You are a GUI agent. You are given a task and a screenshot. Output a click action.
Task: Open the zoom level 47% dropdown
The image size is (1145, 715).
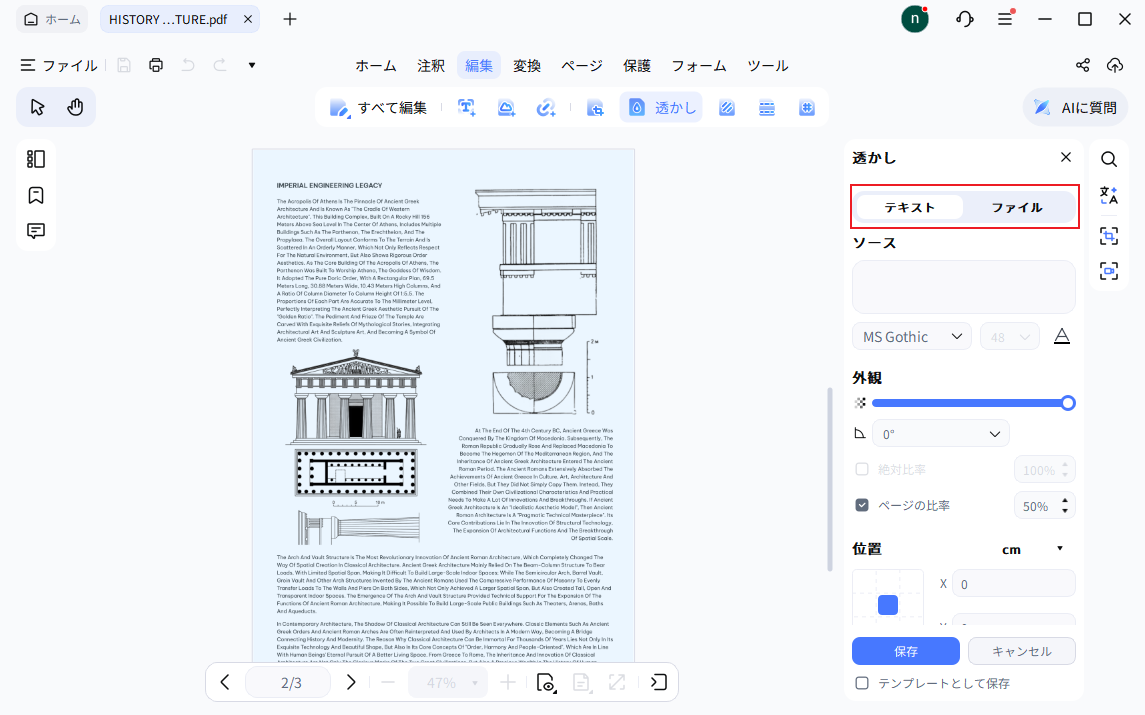click(448, 682)
